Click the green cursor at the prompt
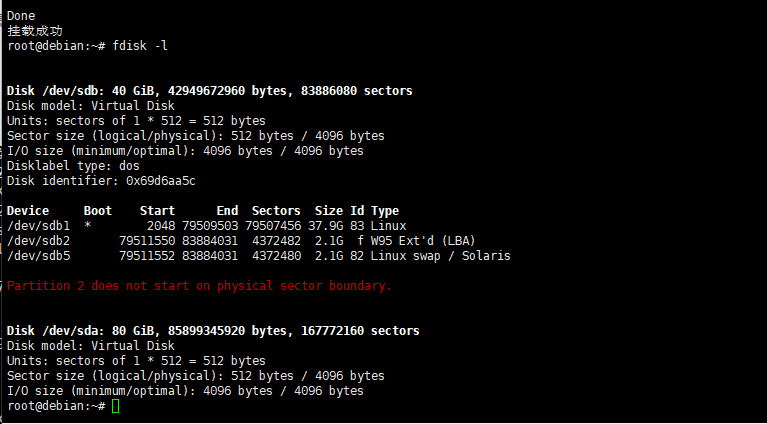 point(116,406)
